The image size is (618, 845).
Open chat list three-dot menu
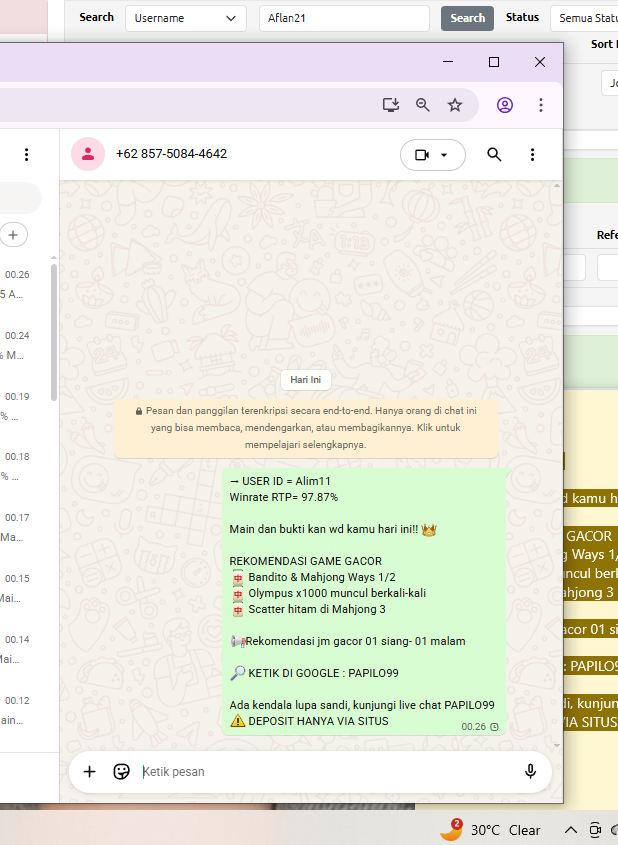pos(26,155)
